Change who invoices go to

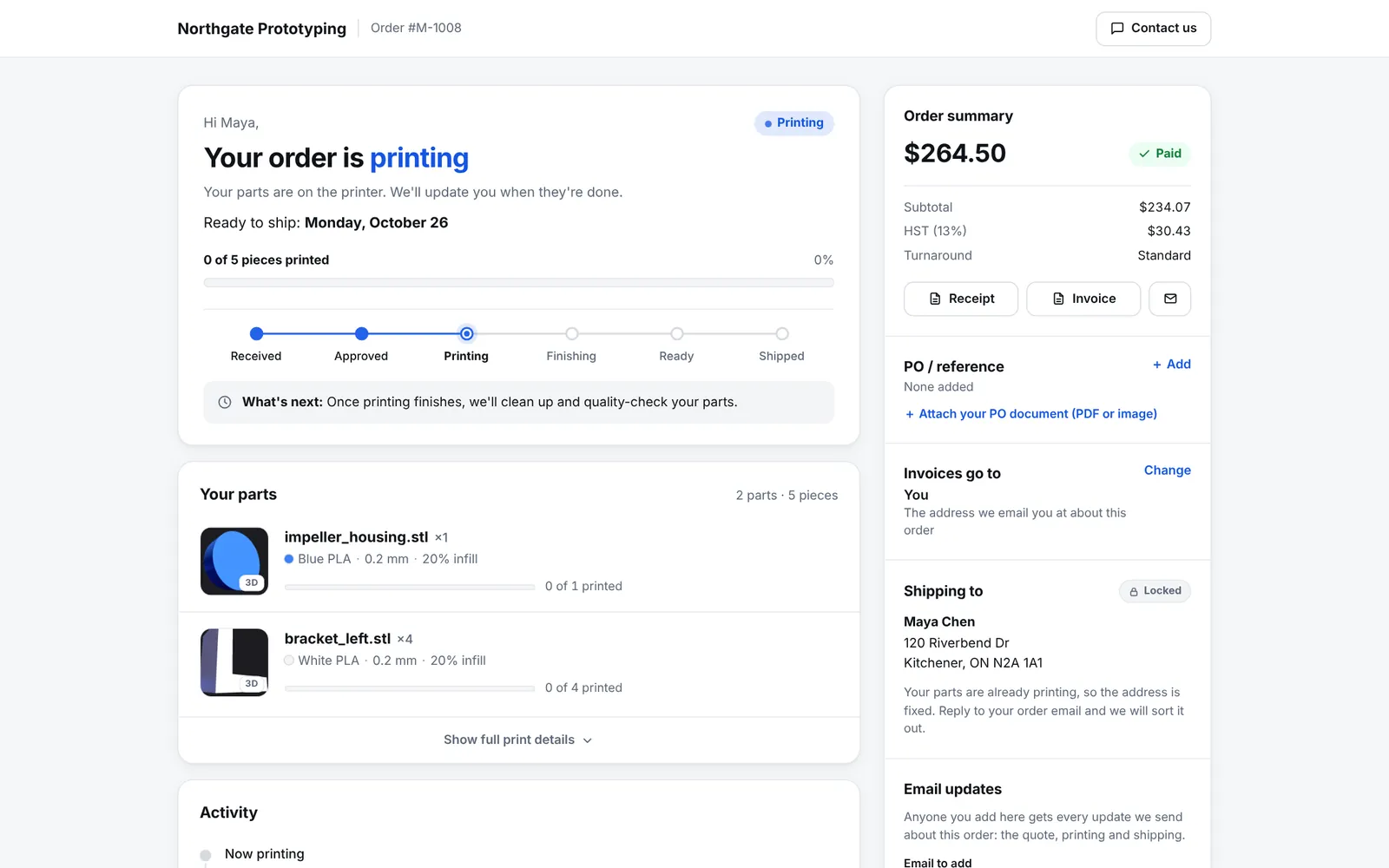[x=1167, y=470]
